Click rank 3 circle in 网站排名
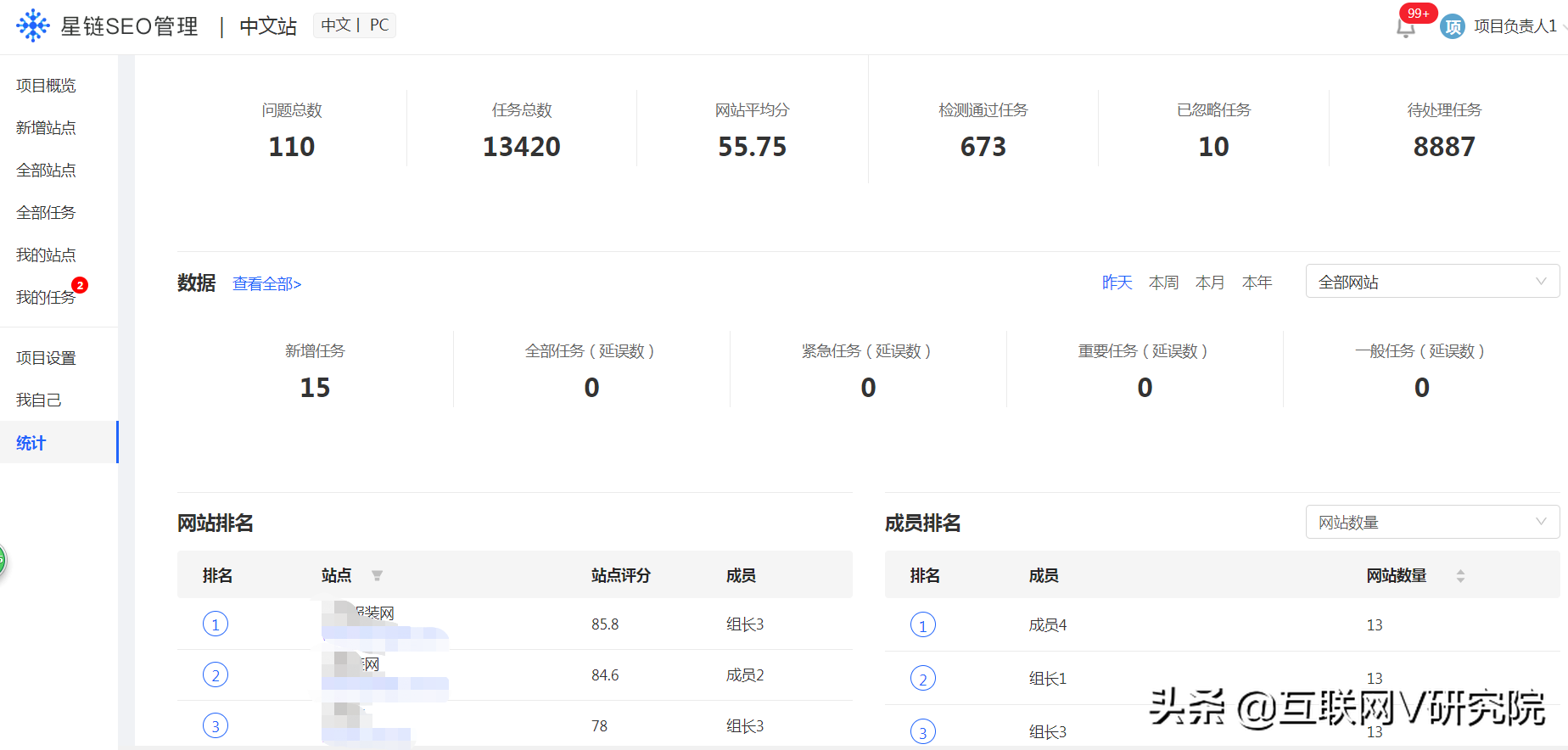 (x=216, y=726)
